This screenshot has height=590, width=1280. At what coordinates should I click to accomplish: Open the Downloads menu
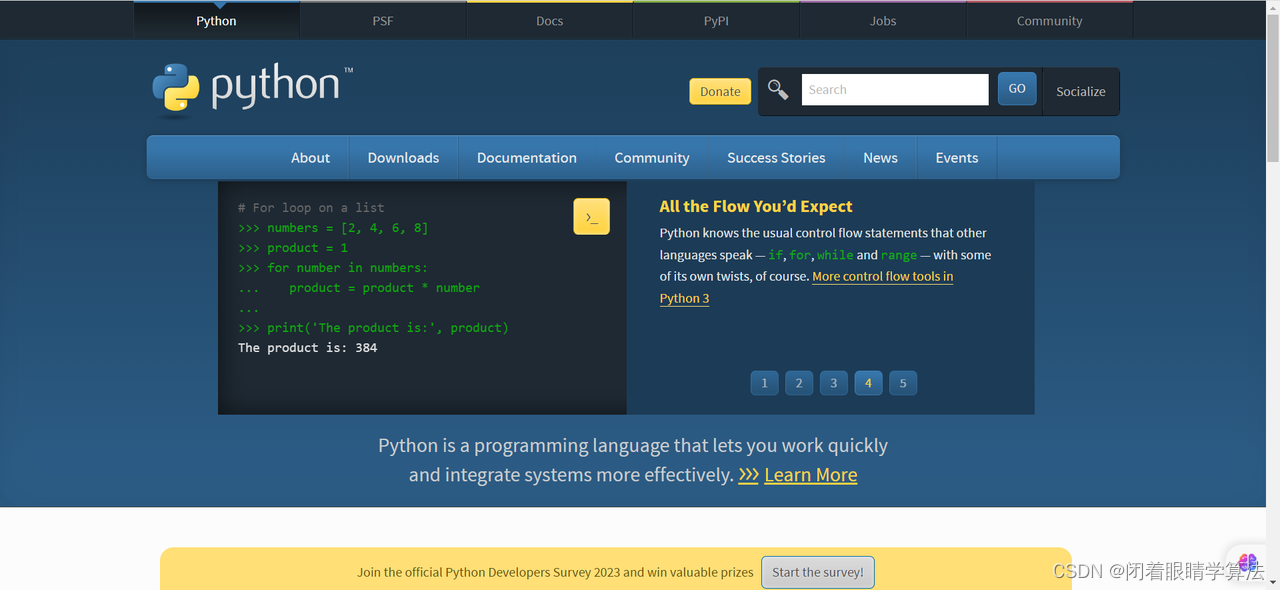pyautogui.click(x=403, y=158)
